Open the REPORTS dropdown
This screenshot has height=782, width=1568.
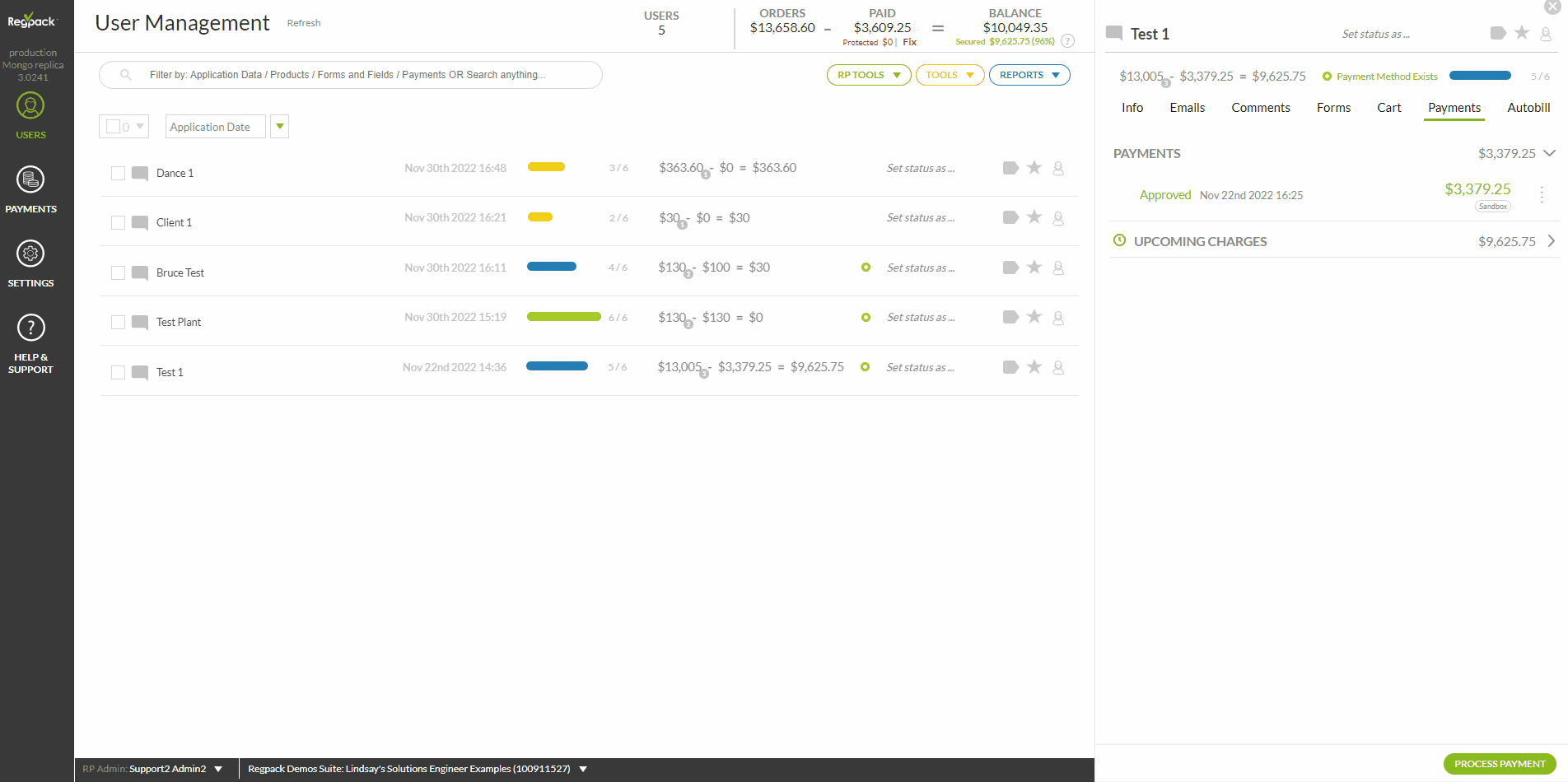[x=1029, y=75]
